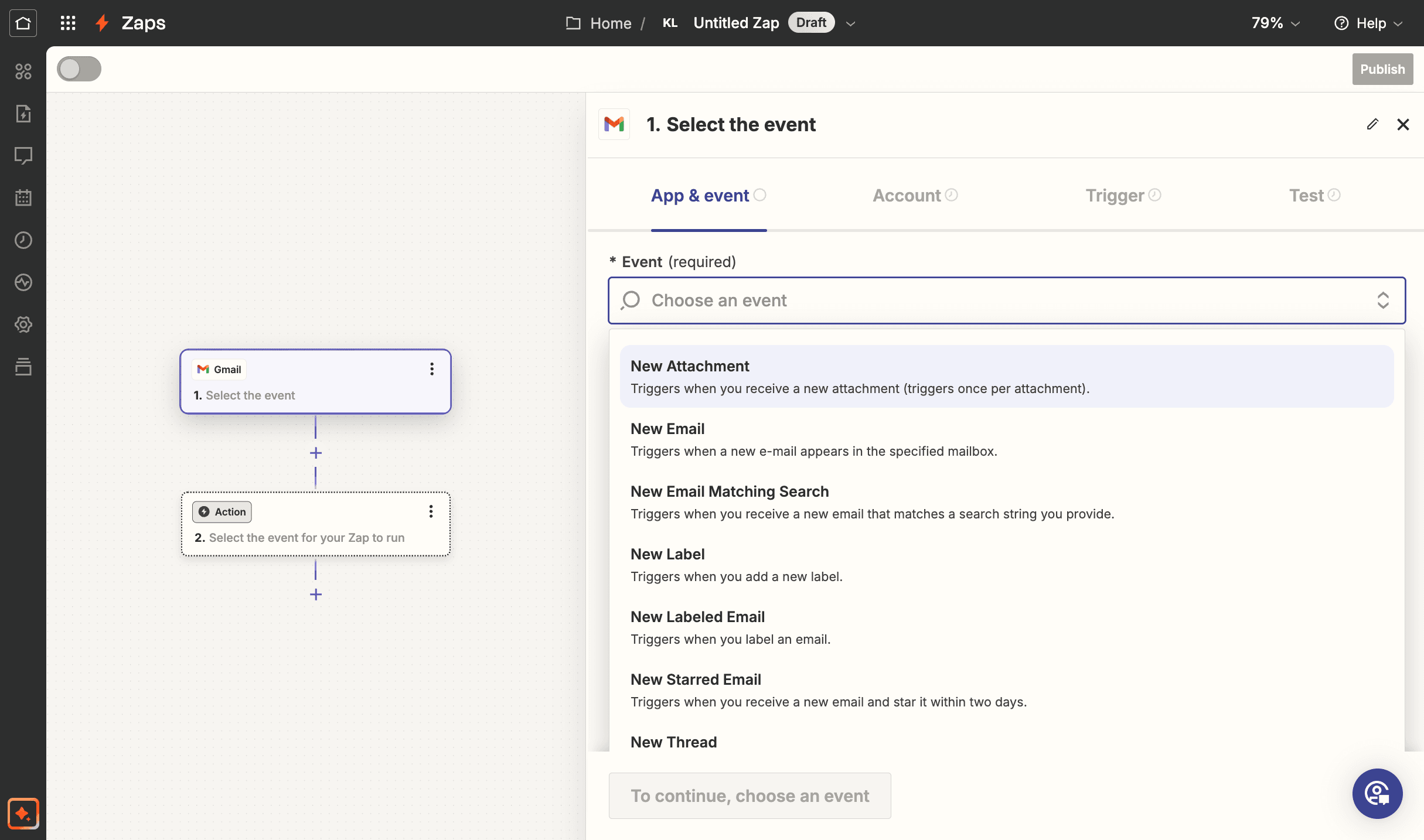Select the New Email Matching Search event
1424x840 pixels.
coord(1006,502)
